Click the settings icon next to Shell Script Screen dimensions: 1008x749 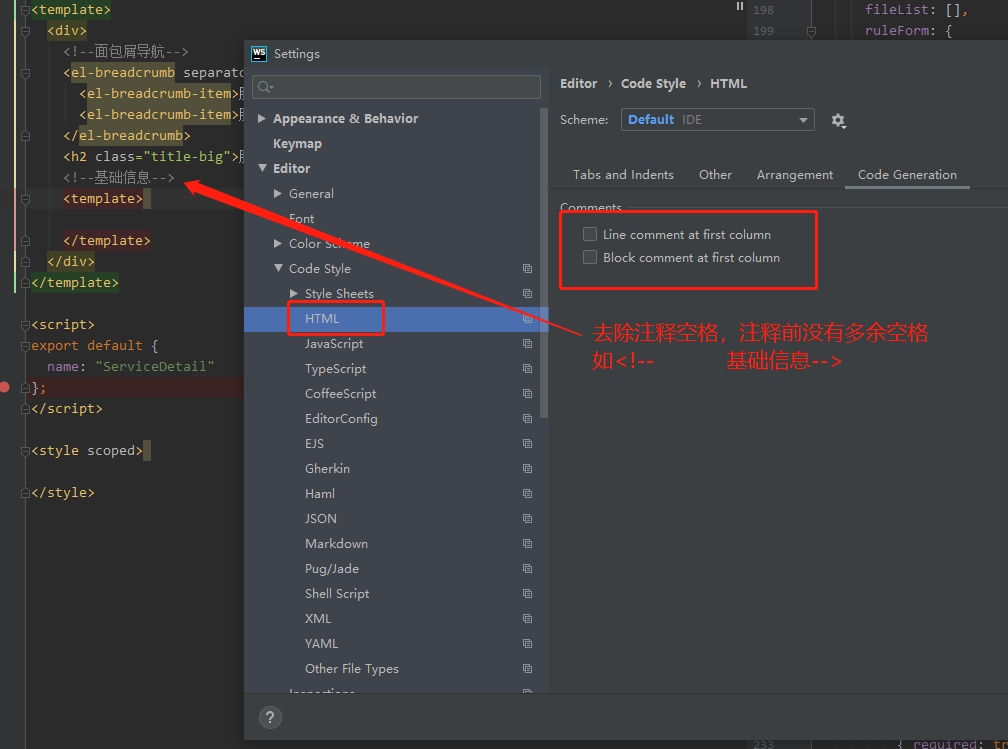527,593
